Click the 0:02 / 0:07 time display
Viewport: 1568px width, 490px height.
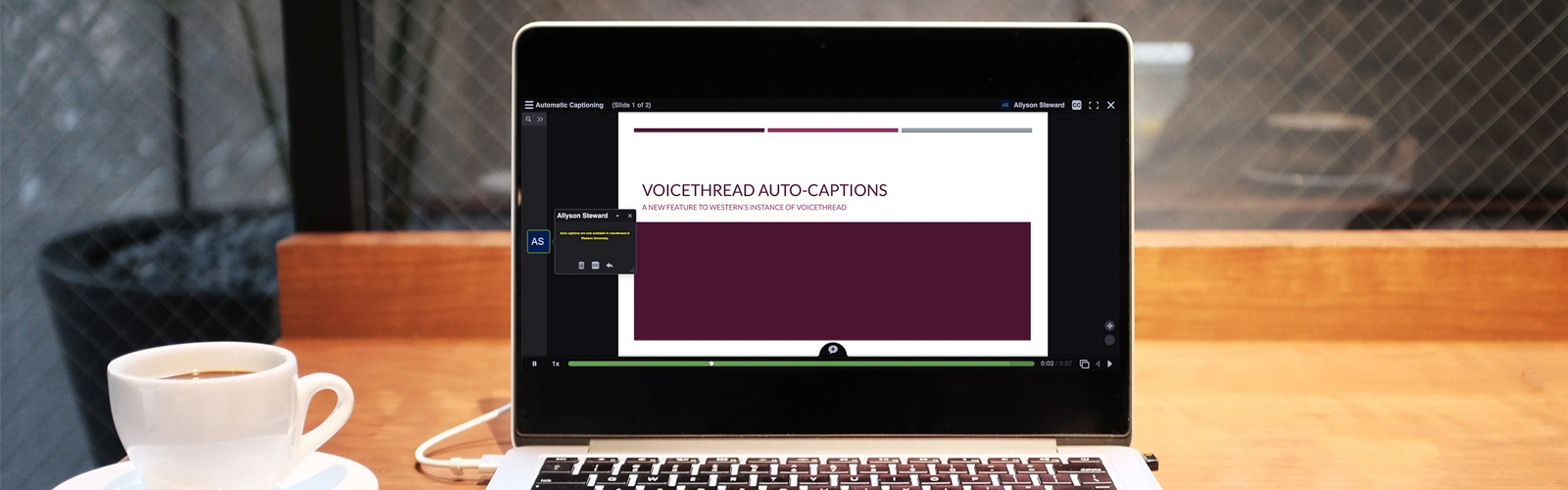pyautogui.click(x=1055, y=364)
